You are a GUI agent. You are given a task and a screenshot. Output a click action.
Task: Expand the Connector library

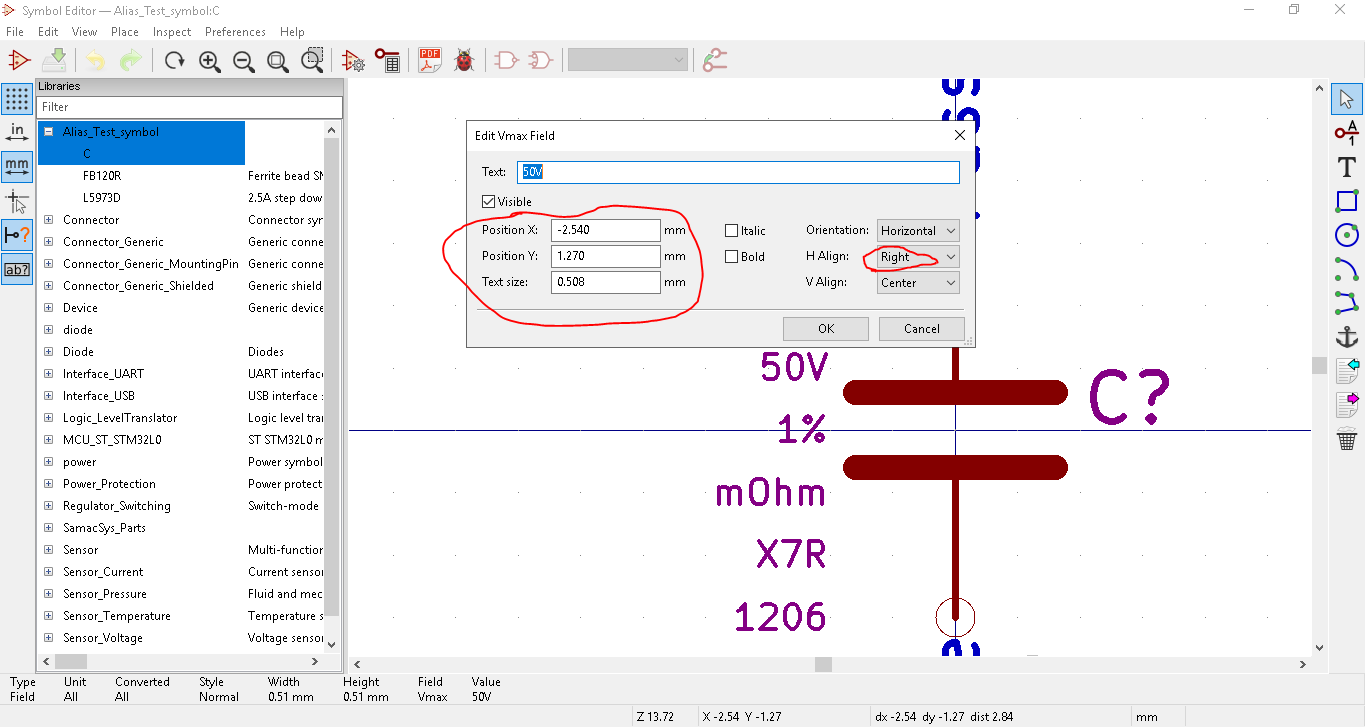click(x=48, y=220)
